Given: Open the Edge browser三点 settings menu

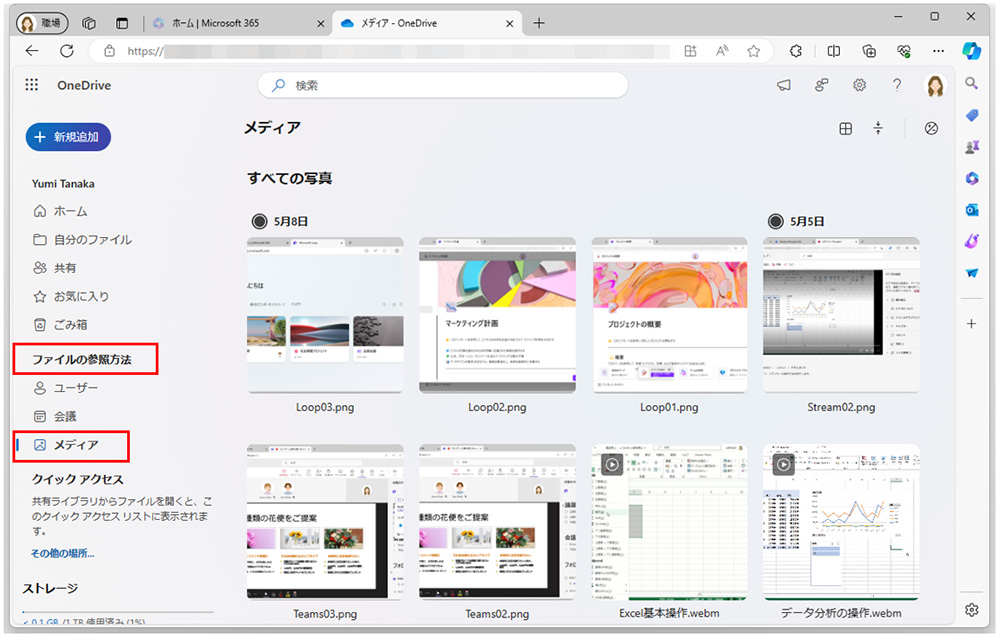Looking at the screenshot, I should pyautogui.click(x=938, y=50).
